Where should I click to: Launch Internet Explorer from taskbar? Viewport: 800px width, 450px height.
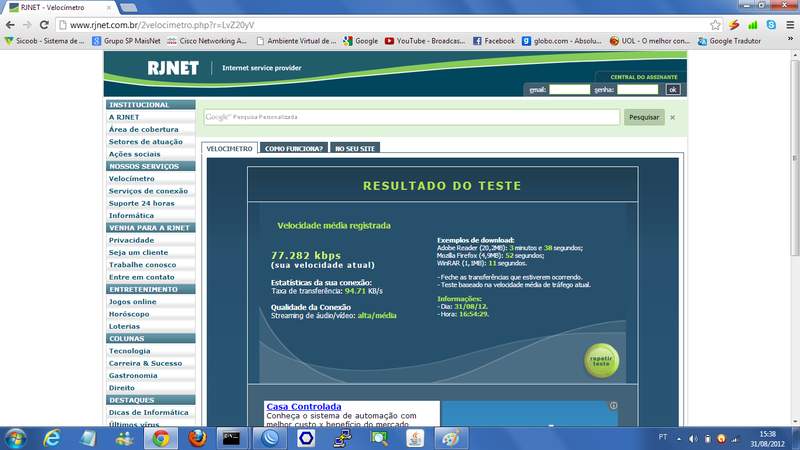pyautogui.click(x=52, y=438)
